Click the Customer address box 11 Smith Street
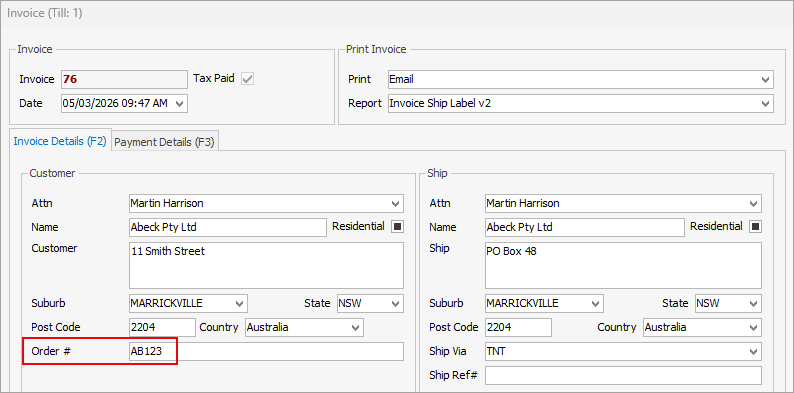 pyautogui.click(x=266, y=265)
